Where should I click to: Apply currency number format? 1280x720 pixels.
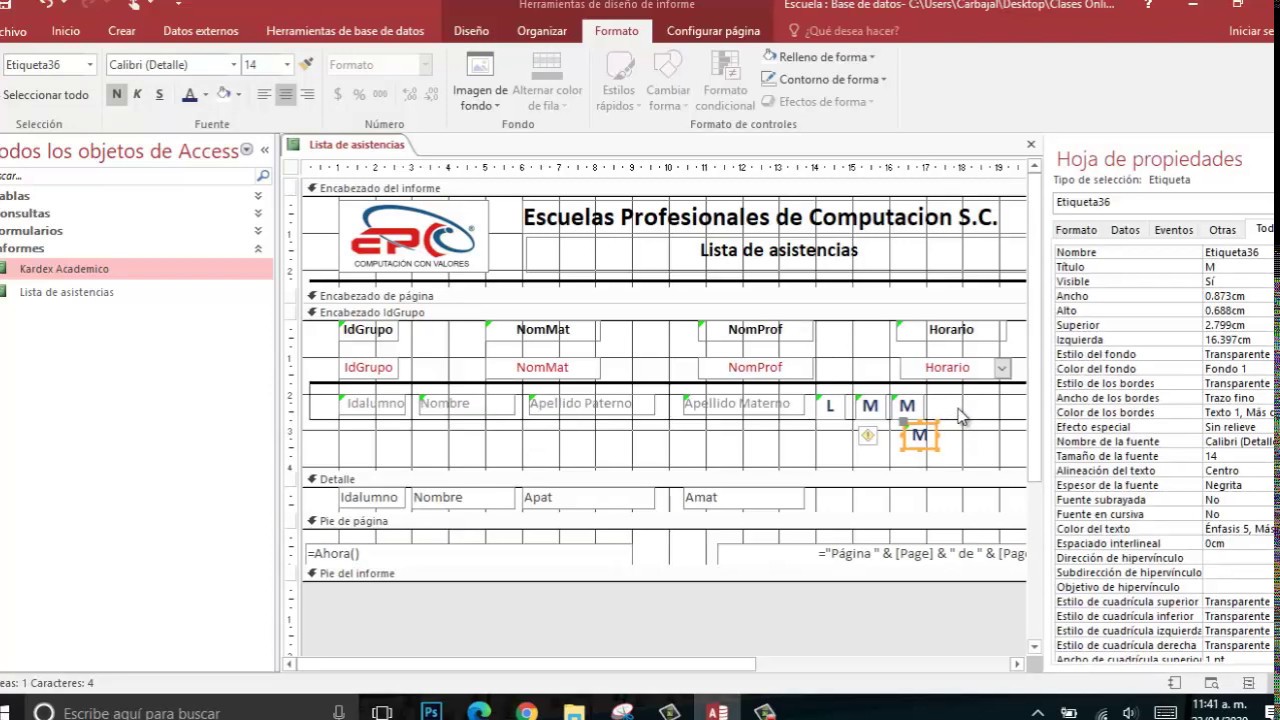point(338,94)
